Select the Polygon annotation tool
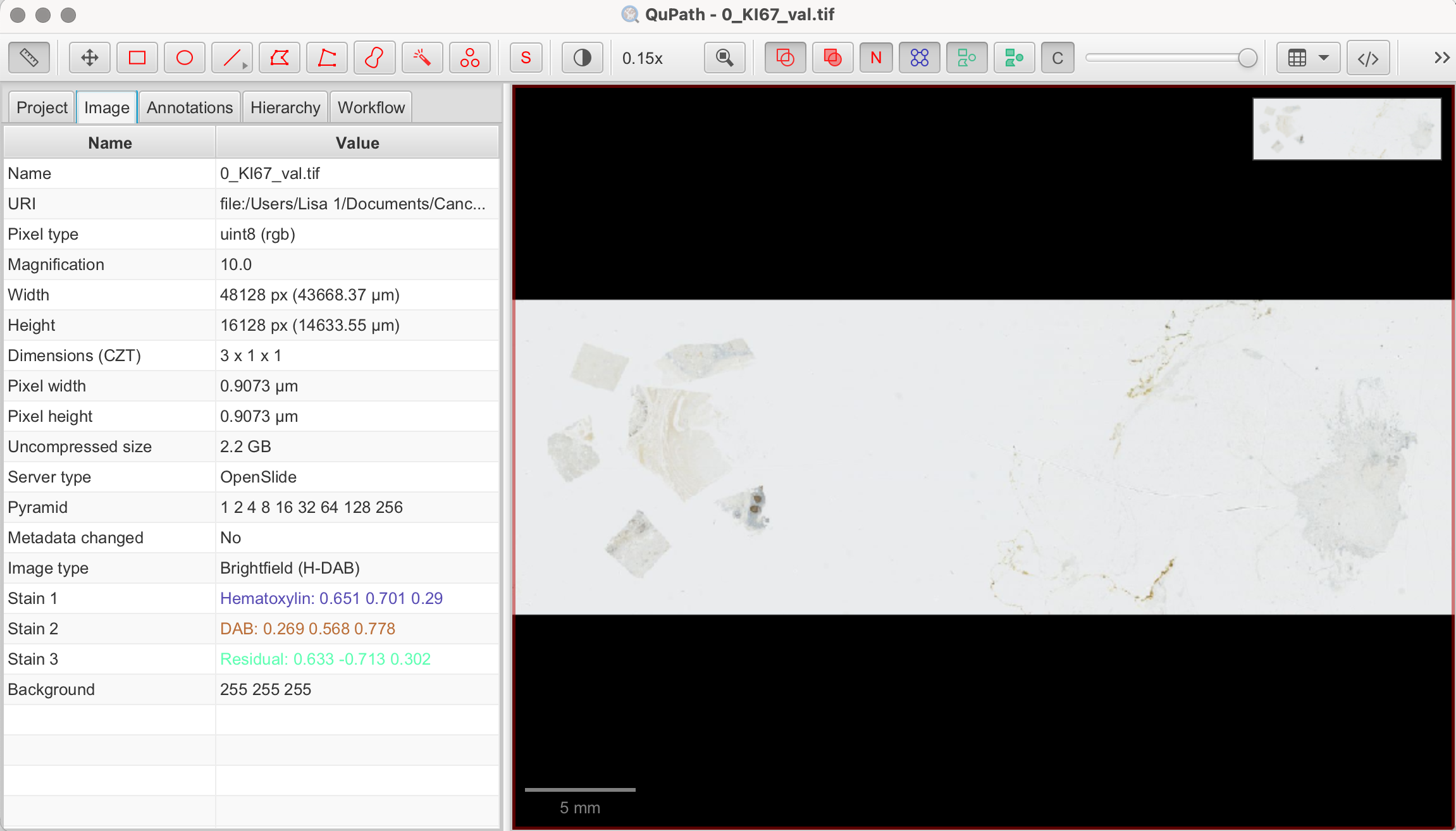Viewport: 1456px width, 831px height. tap(279, 58)
